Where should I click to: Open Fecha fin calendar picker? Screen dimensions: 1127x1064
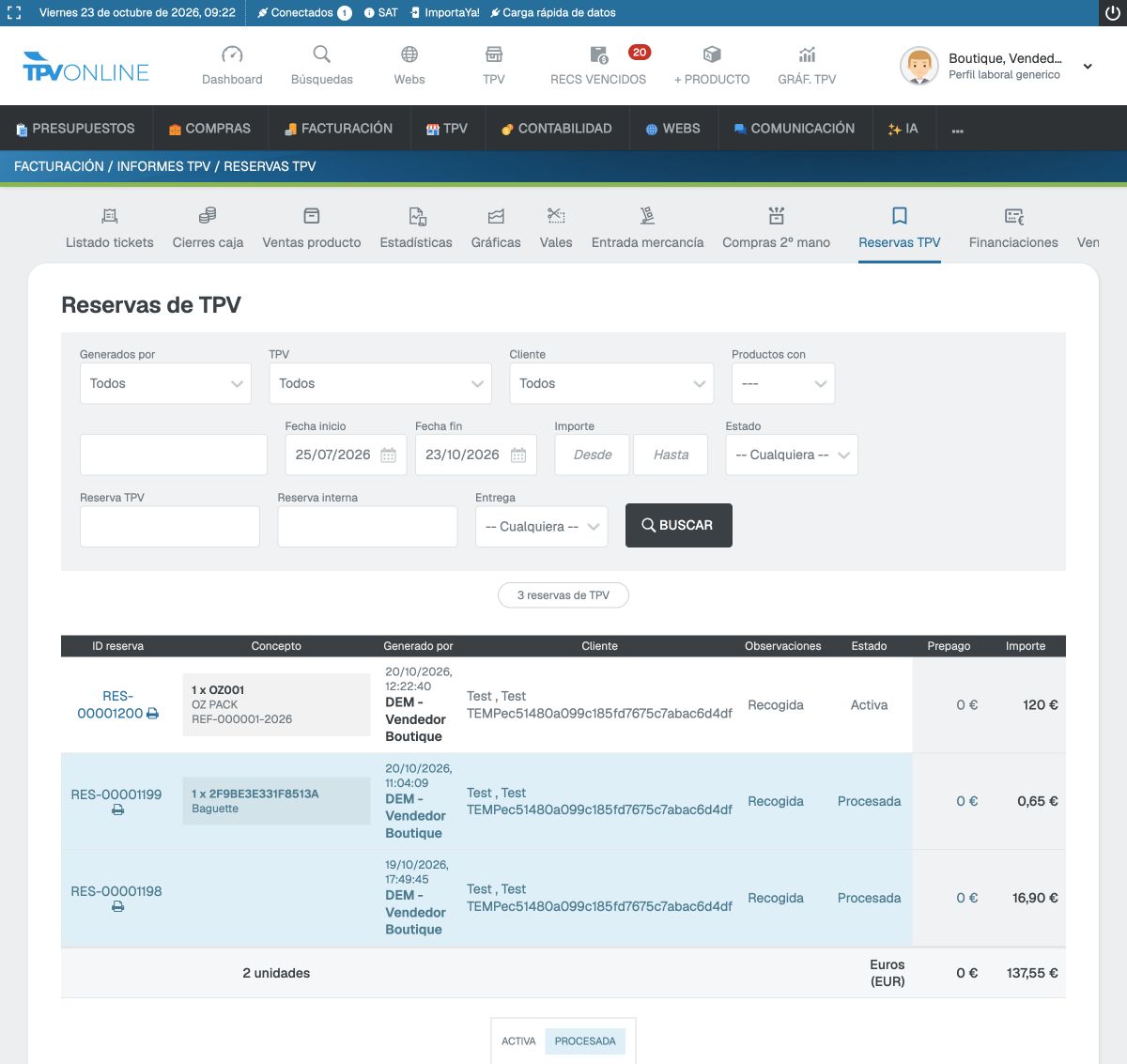518,455
